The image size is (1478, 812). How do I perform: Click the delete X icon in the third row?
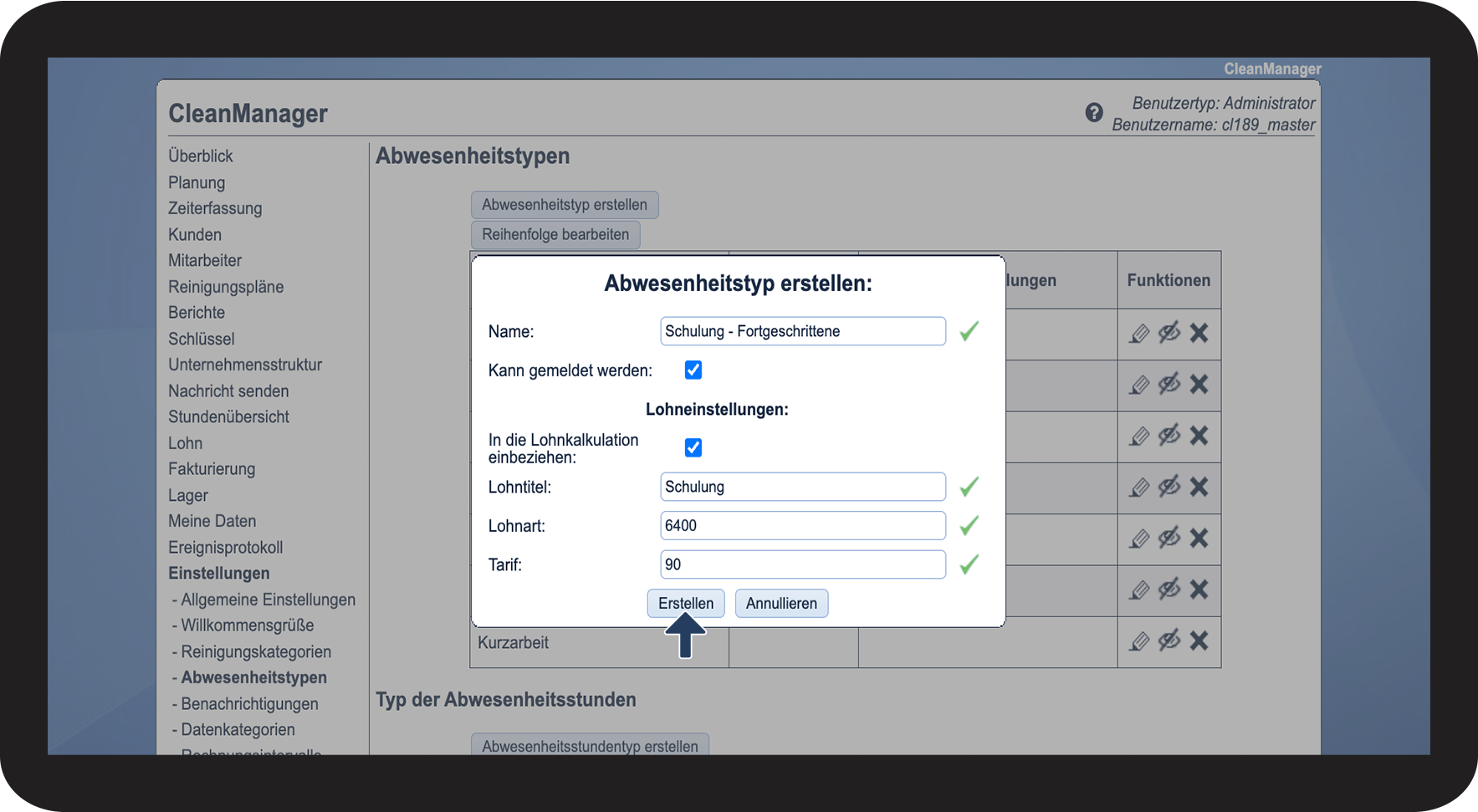click(1199, 436)
